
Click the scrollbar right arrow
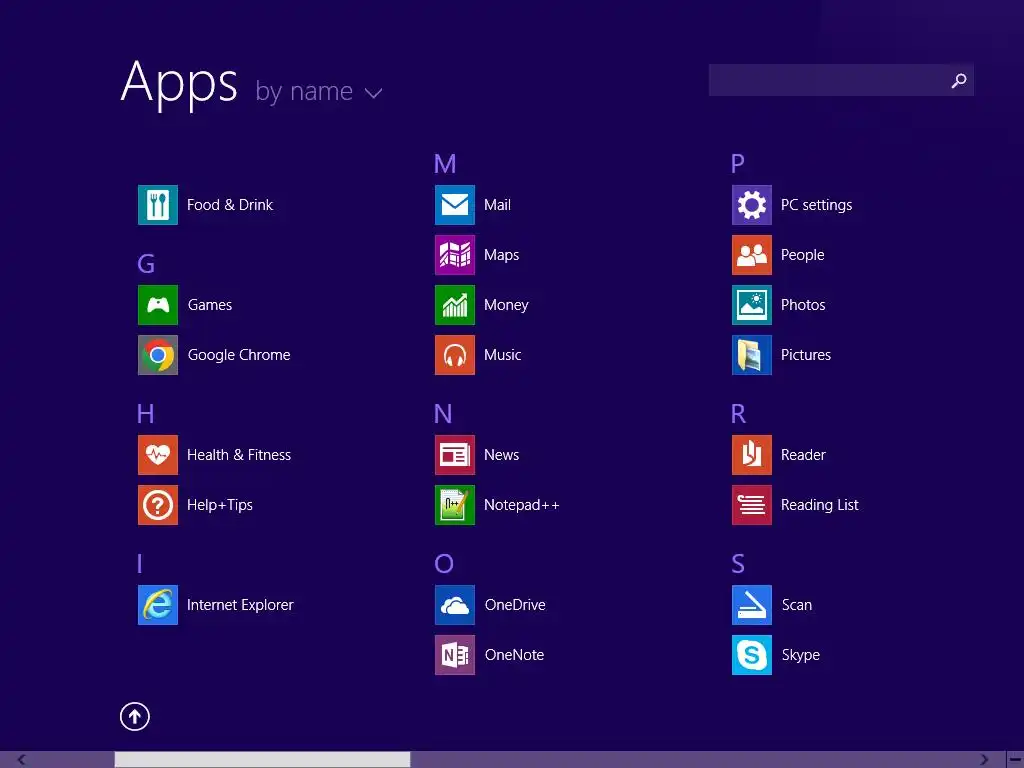click(984, 760)
